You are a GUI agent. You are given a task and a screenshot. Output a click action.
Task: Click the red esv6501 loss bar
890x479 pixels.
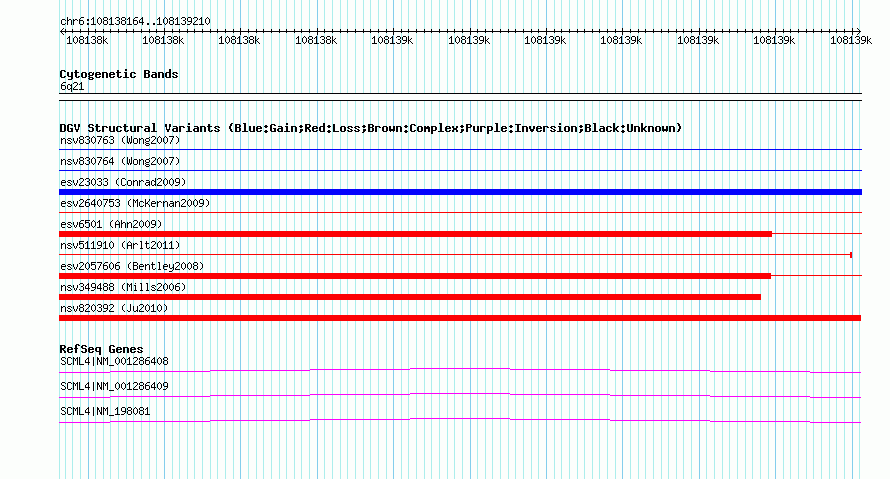415,234
